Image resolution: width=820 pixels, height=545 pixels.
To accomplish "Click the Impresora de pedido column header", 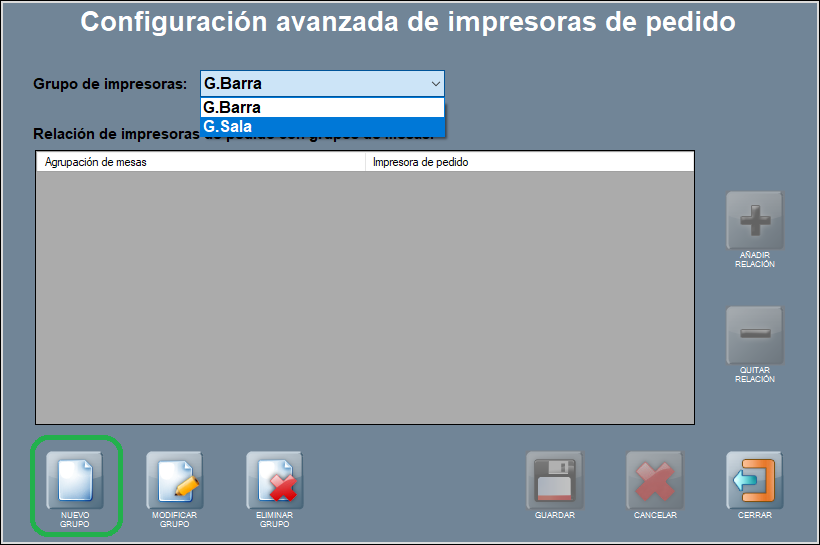I will pos(528,161).
